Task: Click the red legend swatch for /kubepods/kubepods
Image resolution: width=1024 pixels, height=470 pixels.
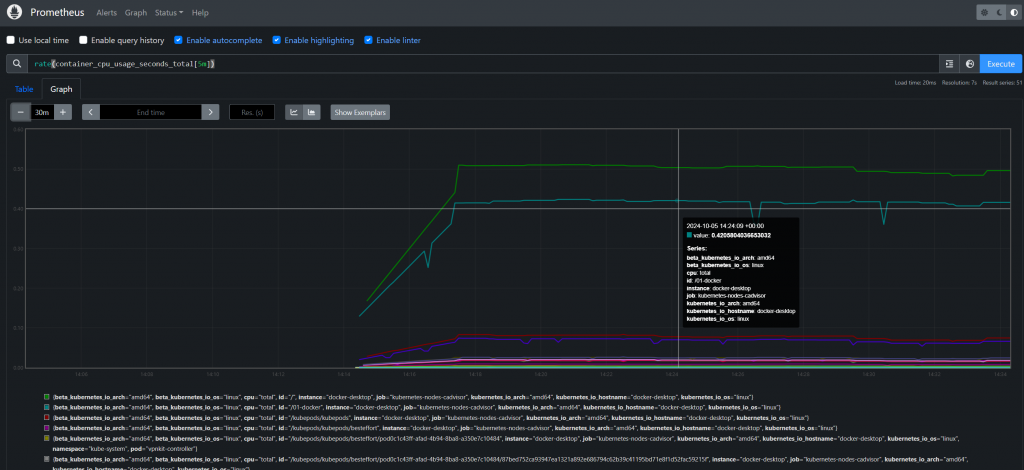Action: 46,418
